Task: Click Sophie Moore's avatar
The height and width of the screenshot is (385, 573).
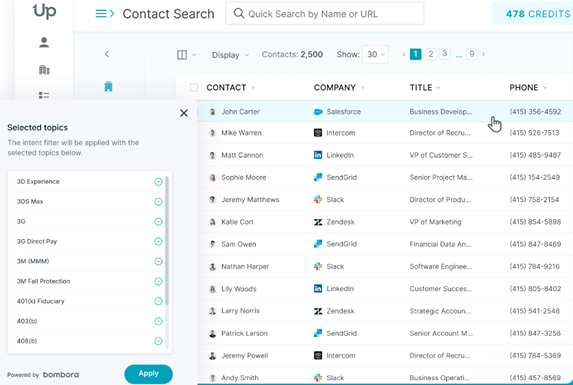Action: [x=212, y=178]
